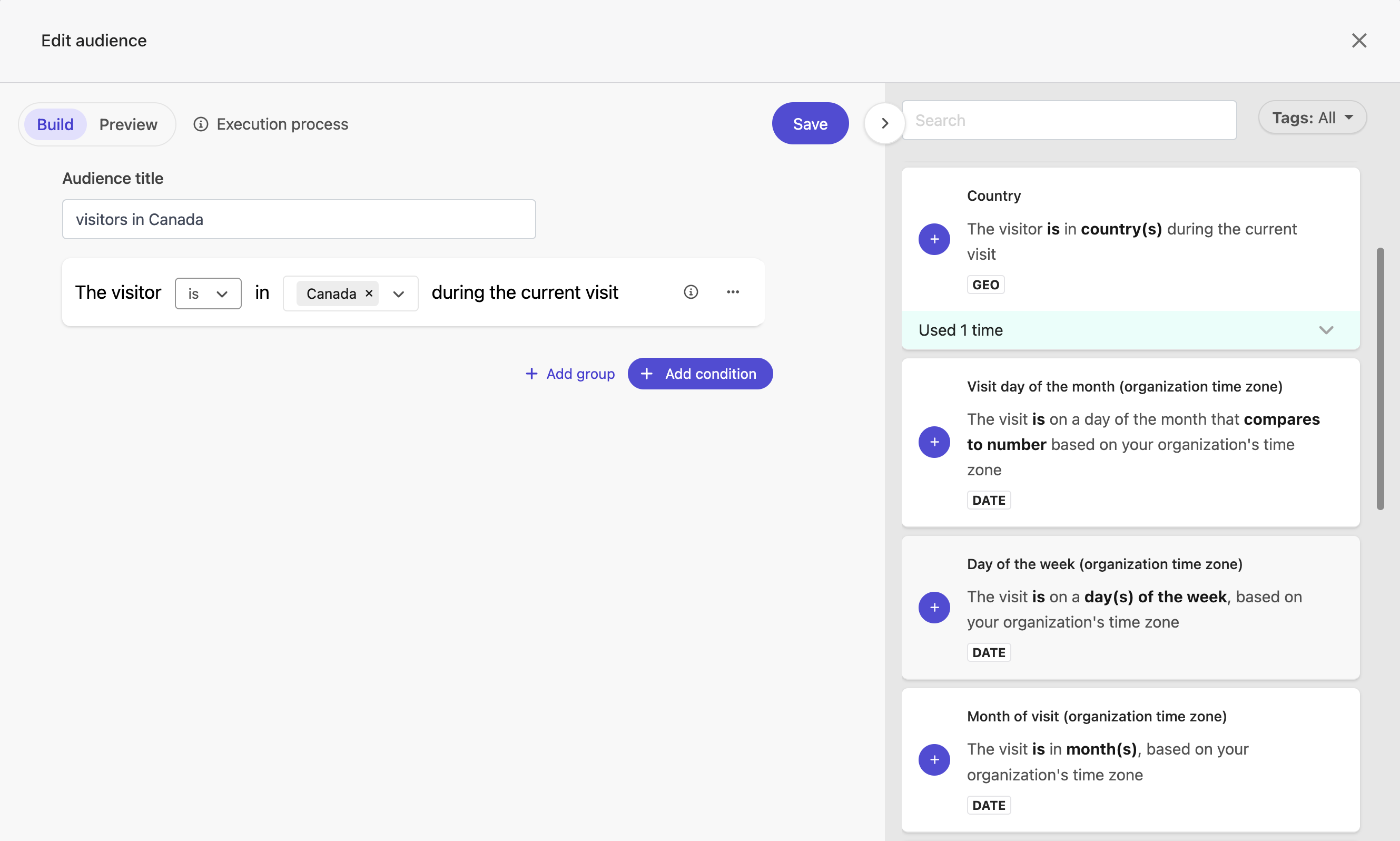Click Add group
1400x841 pixels.
point(570,374)
